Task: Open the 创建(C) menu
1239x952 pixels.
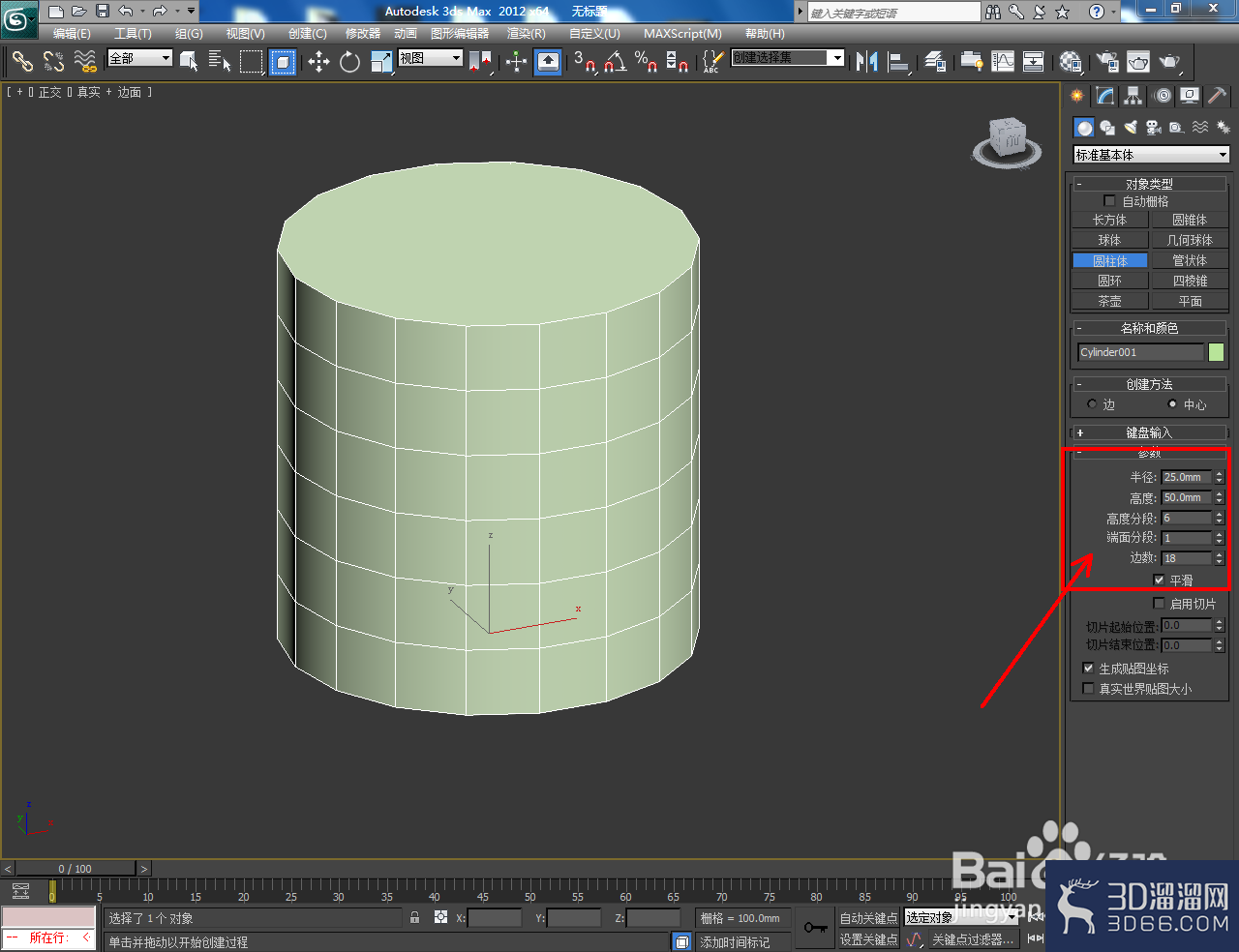Action: coord(307,34)
